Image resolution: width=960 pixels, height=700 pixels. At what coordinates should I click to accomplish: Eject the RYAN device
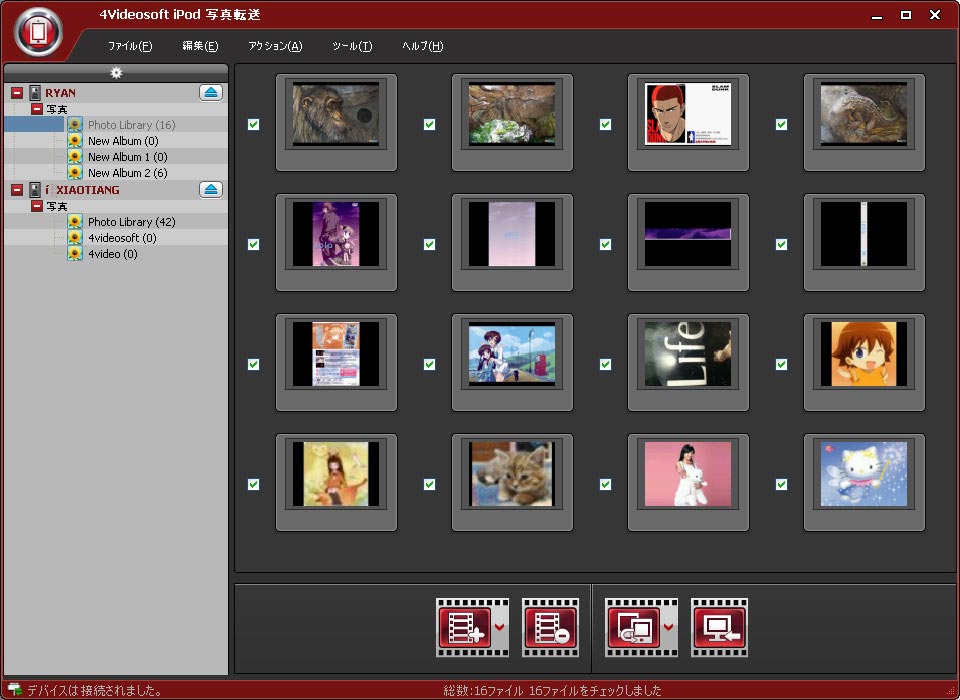210,93
